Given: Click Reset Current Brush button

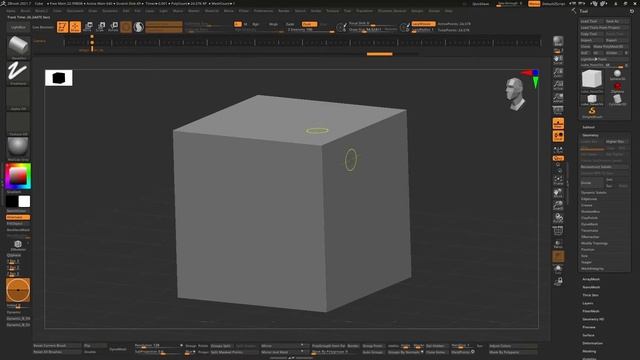Looking at the screenshot, I should click(56, 346).
